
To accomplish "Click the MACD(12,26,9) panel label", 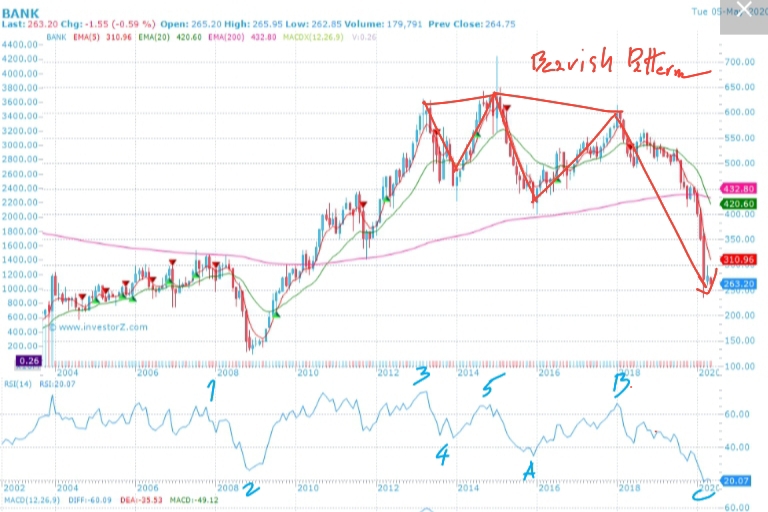I will (x=32, y=500).
